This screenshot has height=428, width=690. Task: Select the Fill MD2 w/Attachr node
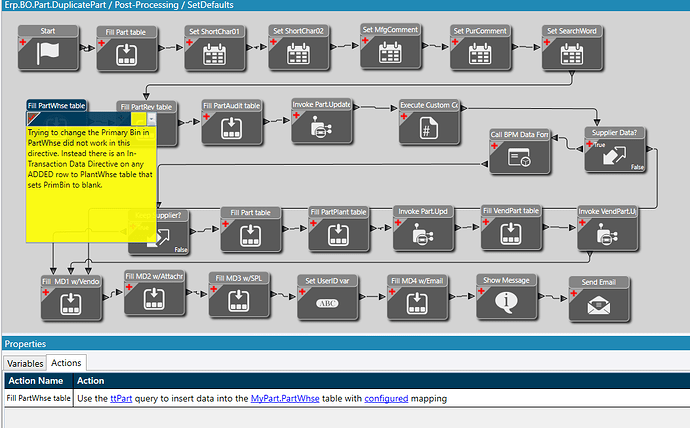[x=154, y=293]
